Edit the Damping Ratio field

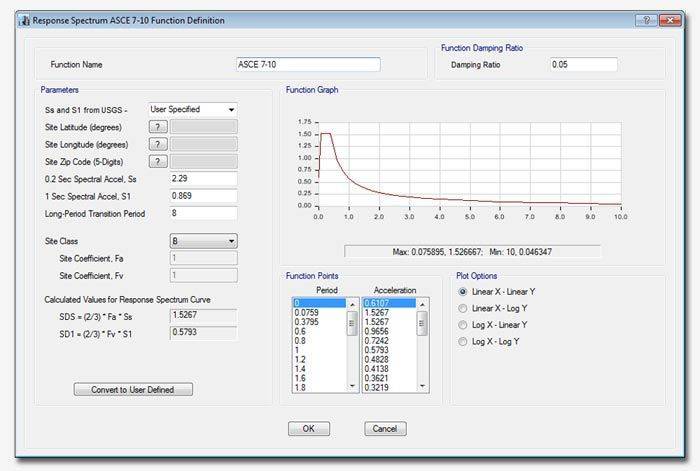(584, 64)
